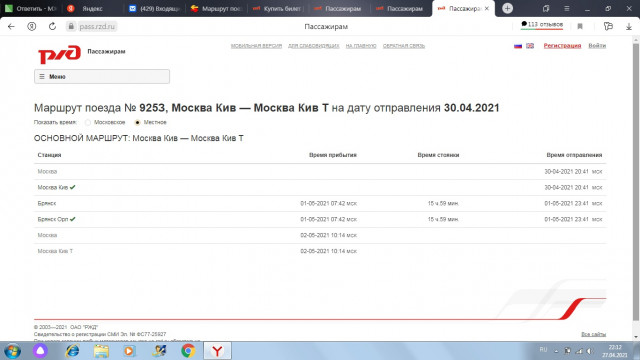This screenshot has width=640, height=360.
Task: Open a new browser tab with plus
Action: coord(507,8)
